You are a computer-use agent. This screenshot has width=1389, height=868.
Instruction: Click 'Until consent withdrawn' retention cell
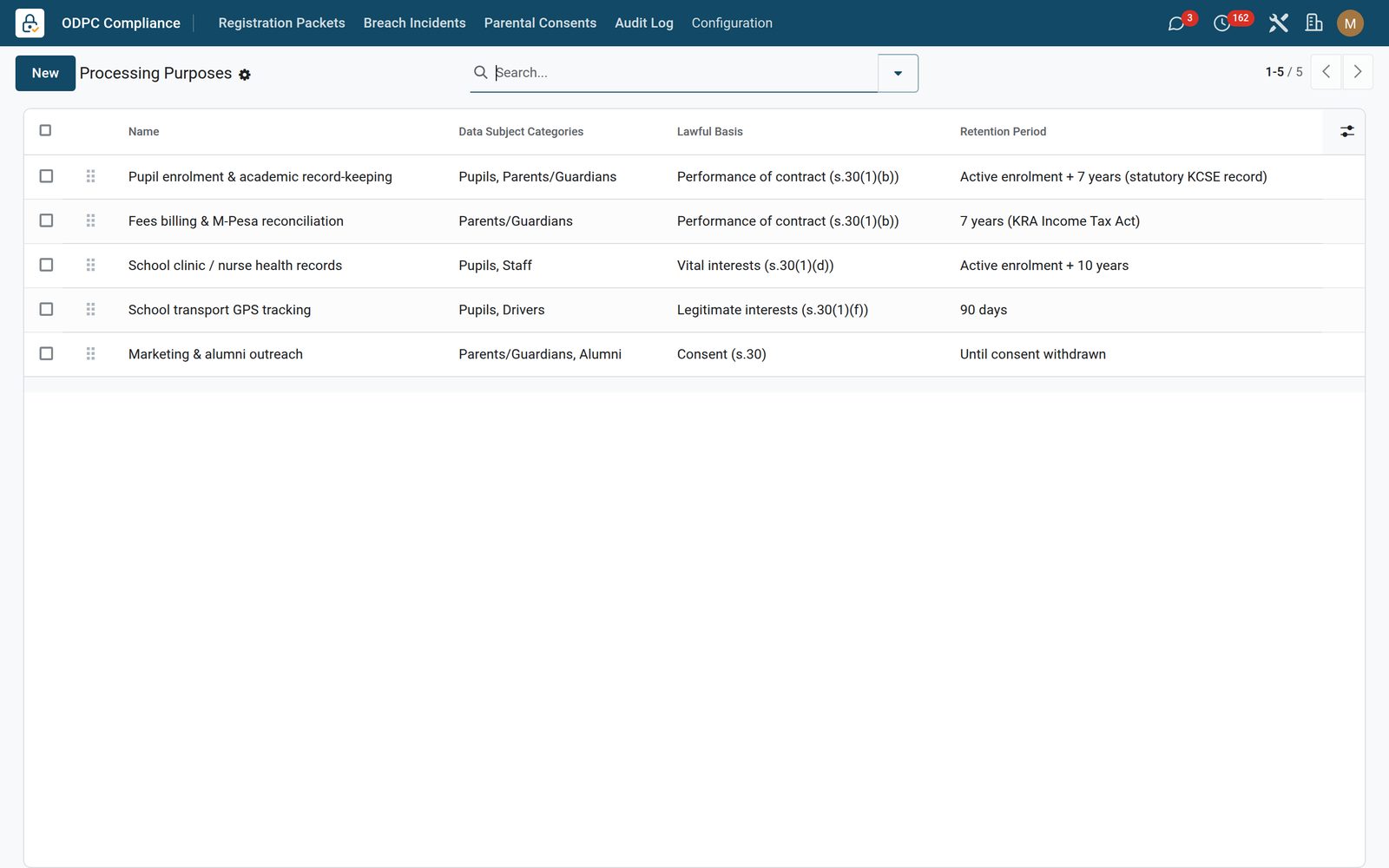pos(1033,354)
